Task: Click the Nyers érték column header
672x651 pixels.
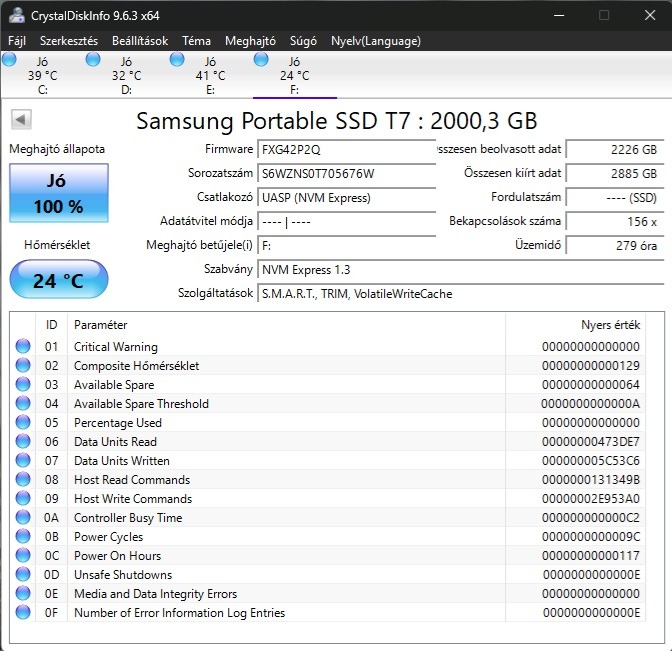Action: pyautogui.click(x=610, y=325)
